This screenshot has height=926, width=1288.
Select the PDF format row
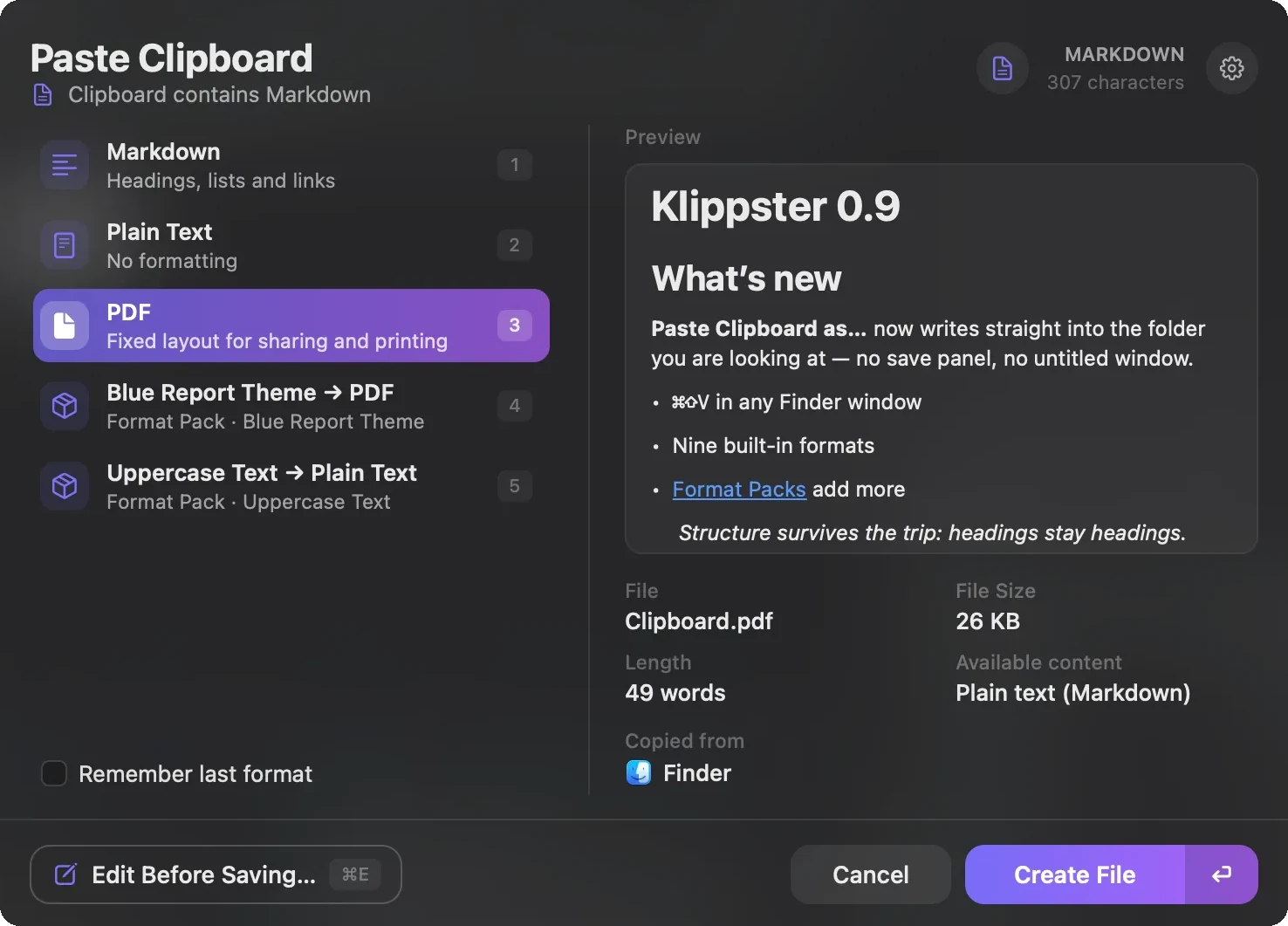pyautogui.click(x=291, y=326)
